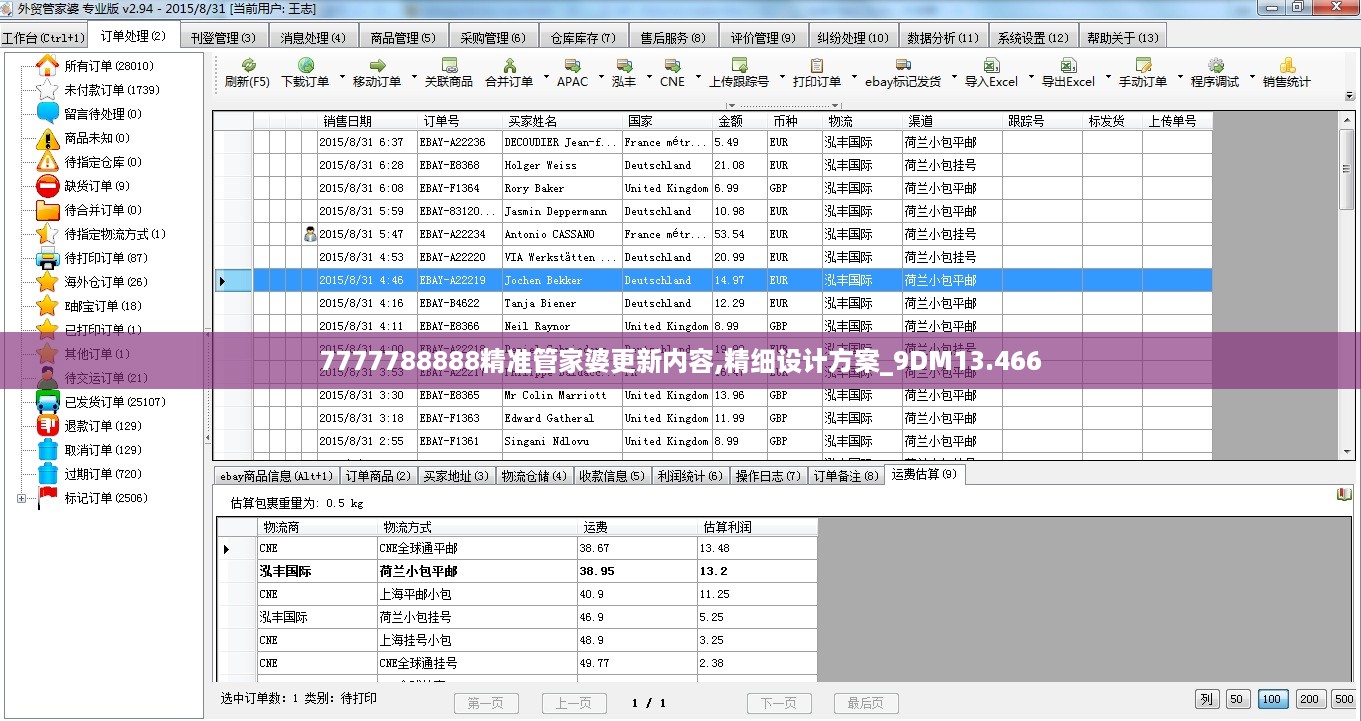This screenshot has width=1361, height=721.
Task: Open dropdown arrow next to 导出Excel
Action: 1106,77
